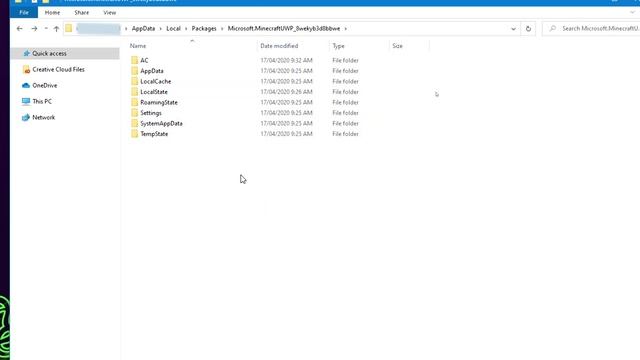Click the File folder type of Settings

(345, 113)
